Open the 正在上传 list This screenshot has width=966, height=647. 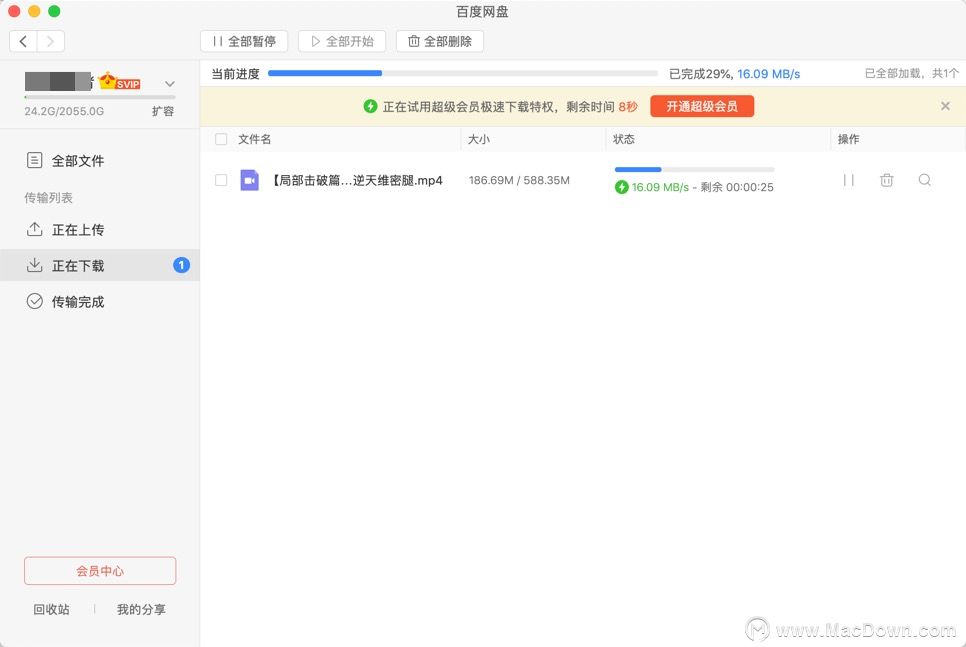coord(100,230)
